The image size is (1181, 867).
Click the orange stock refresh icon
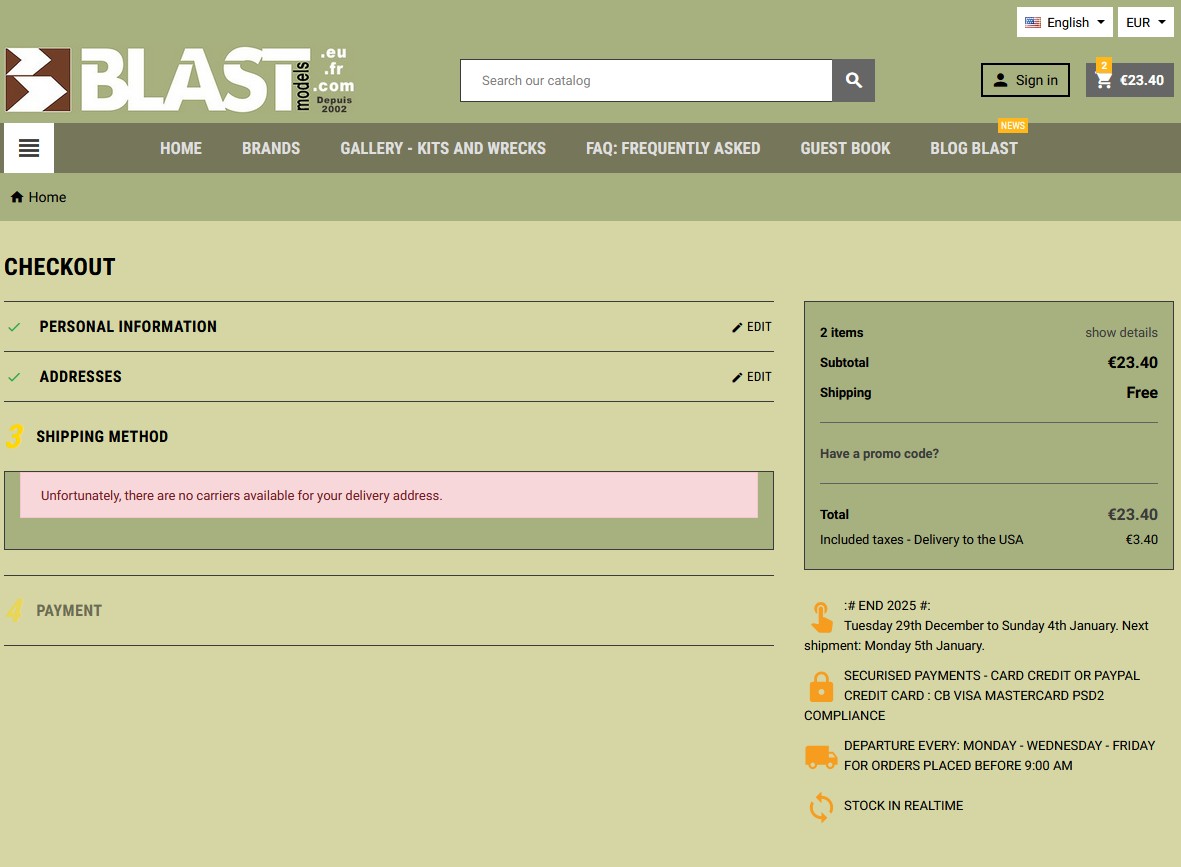[821, 806]
